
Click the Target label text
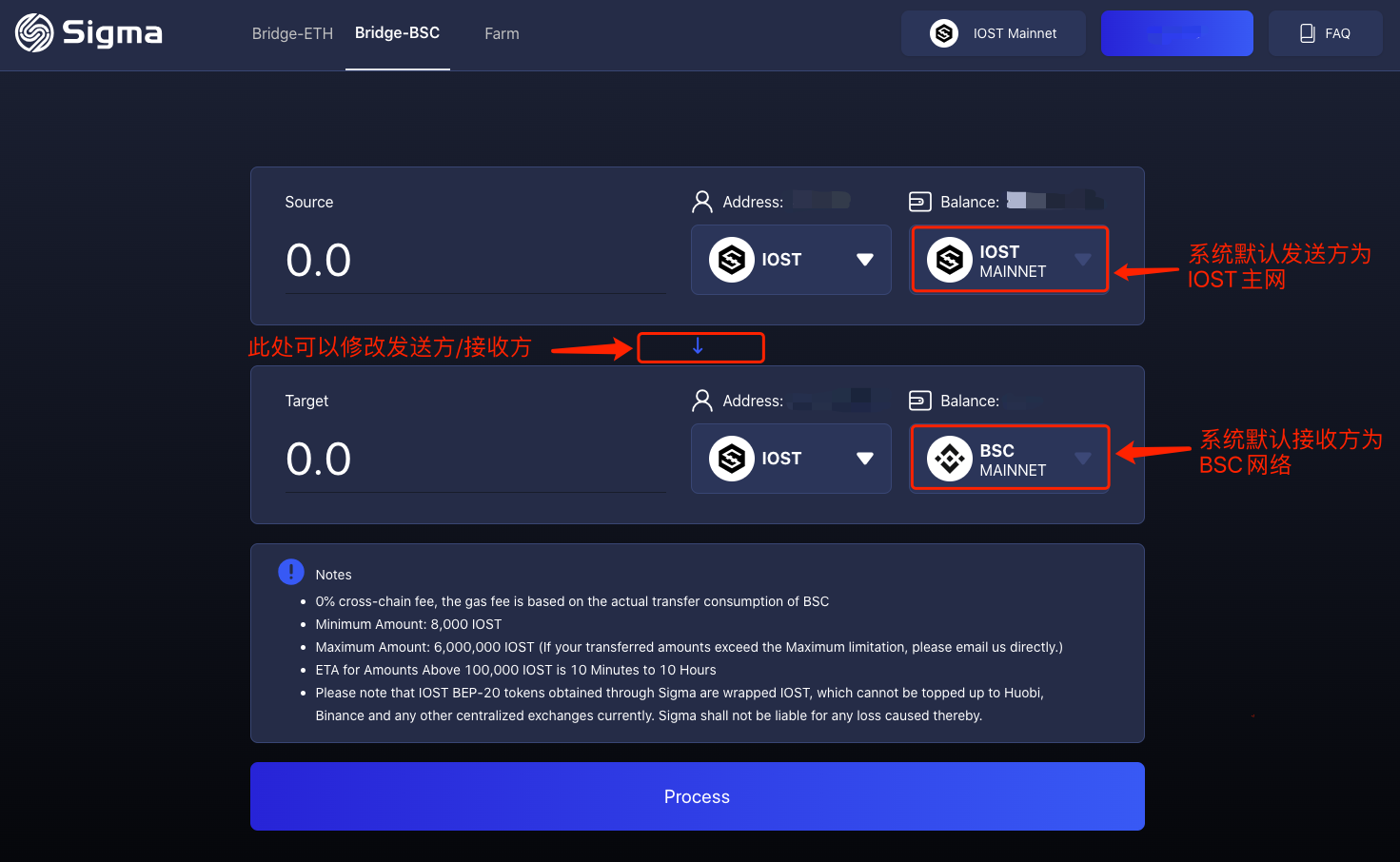(306, 401)
